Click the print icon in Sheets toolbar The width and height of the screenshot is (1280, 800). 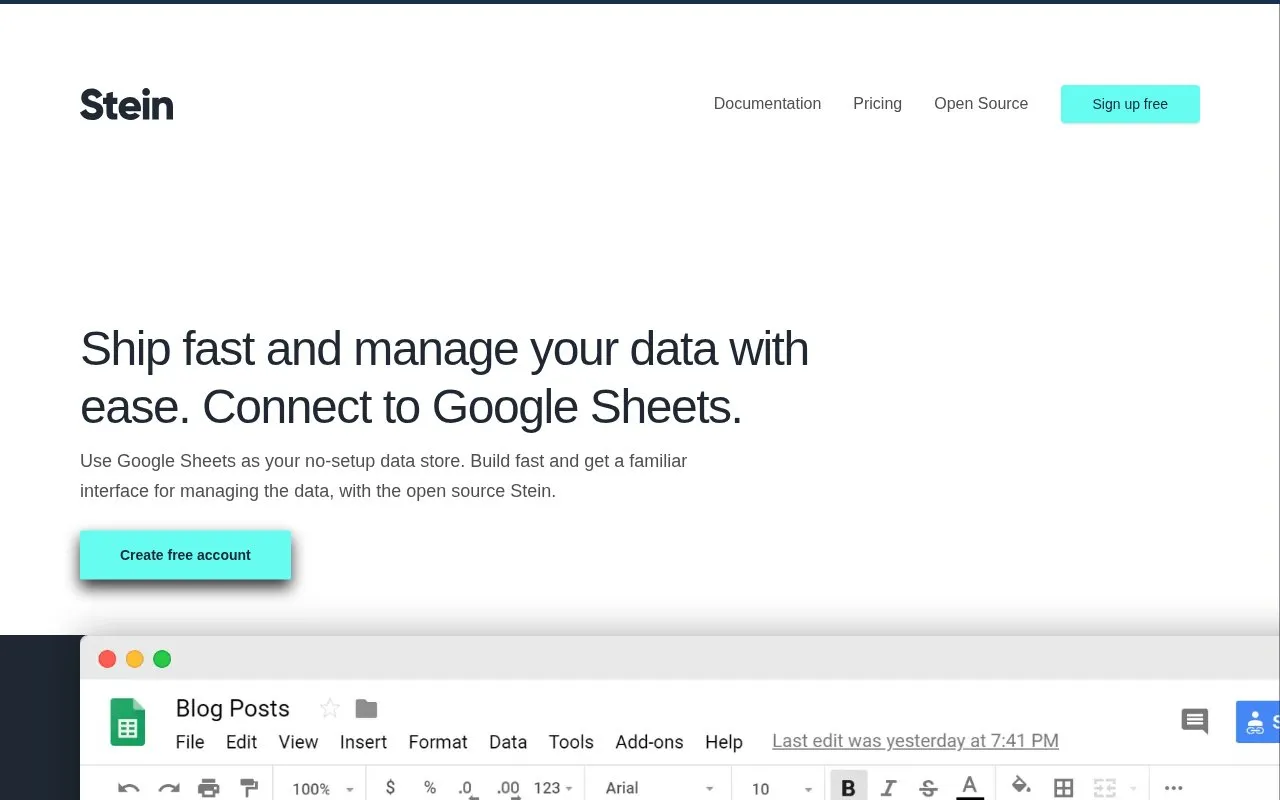point(209,788)
